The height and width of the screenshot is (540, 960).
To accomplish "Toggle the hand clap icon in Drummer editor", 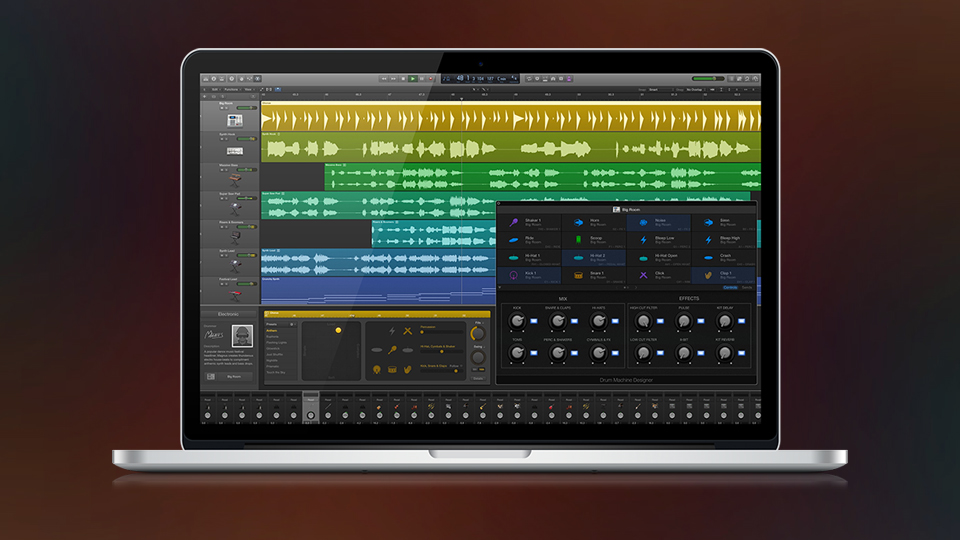I will pyautogui.click(x=408, y=369).
